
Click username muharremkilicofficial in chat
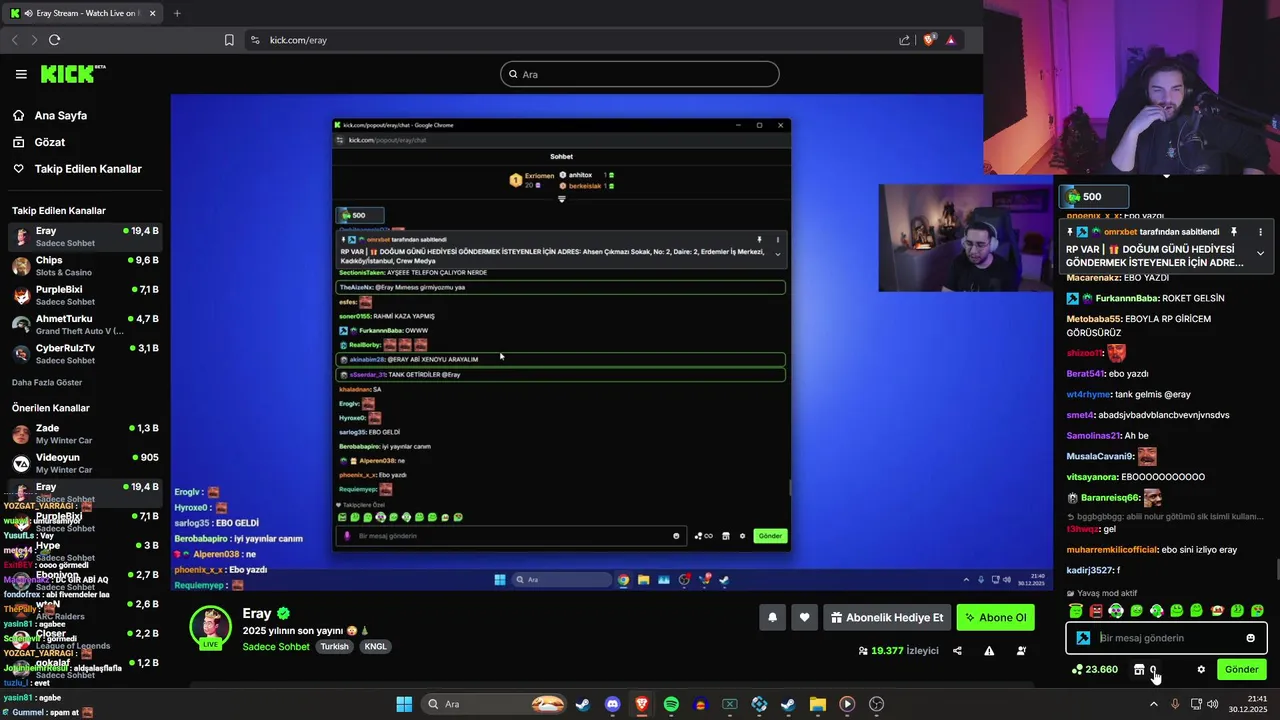point(1112,550)
